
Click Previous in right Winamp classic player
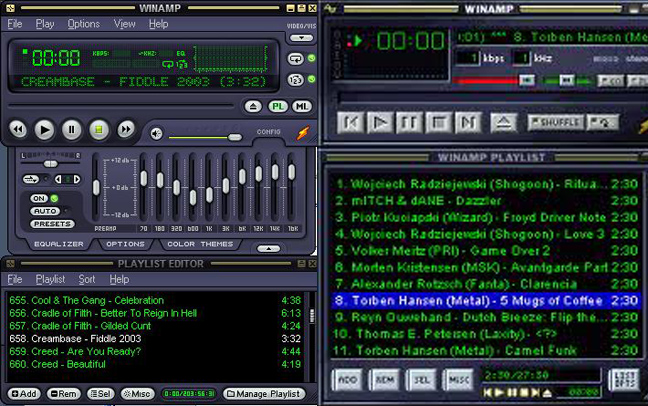pyautogui.click(x=351, y=122)
